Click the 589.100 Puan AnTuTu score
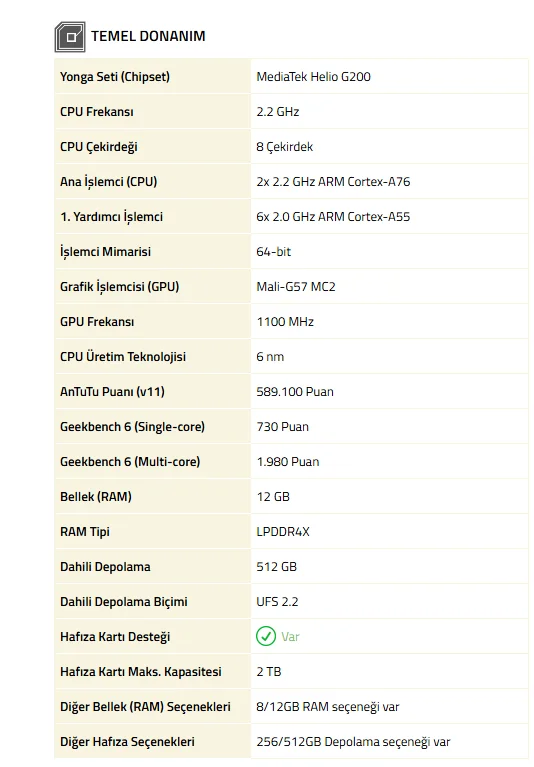 [x=295, y=392]
